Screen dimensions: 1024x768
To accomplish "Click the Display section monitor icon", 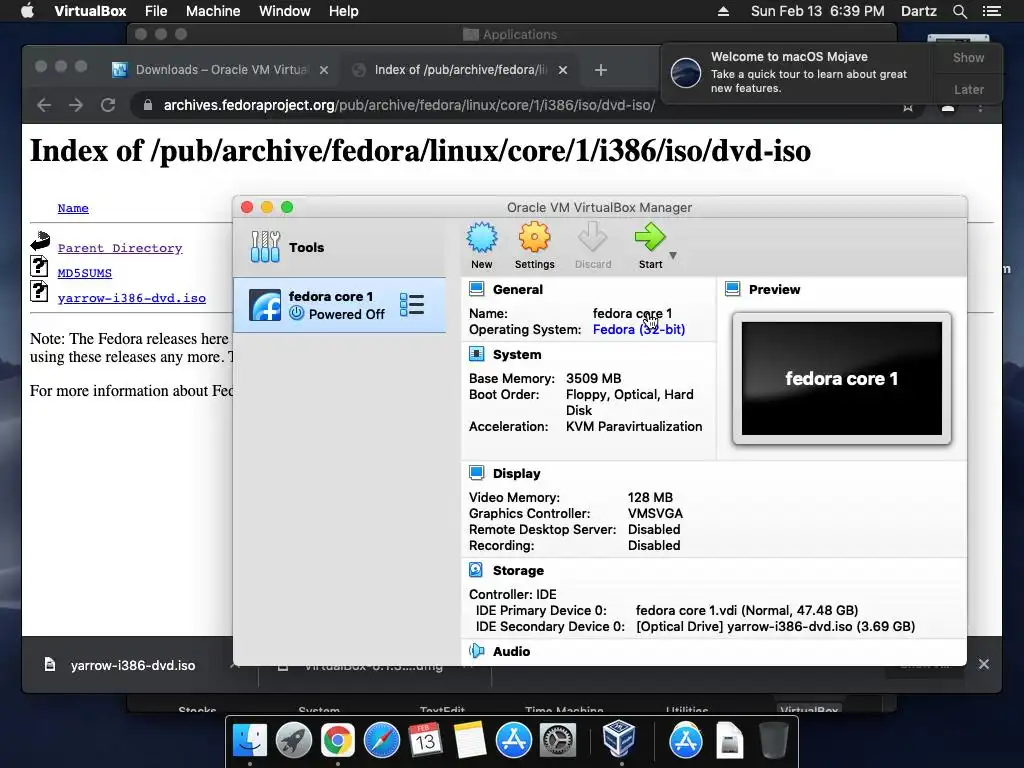I will 477,473.
